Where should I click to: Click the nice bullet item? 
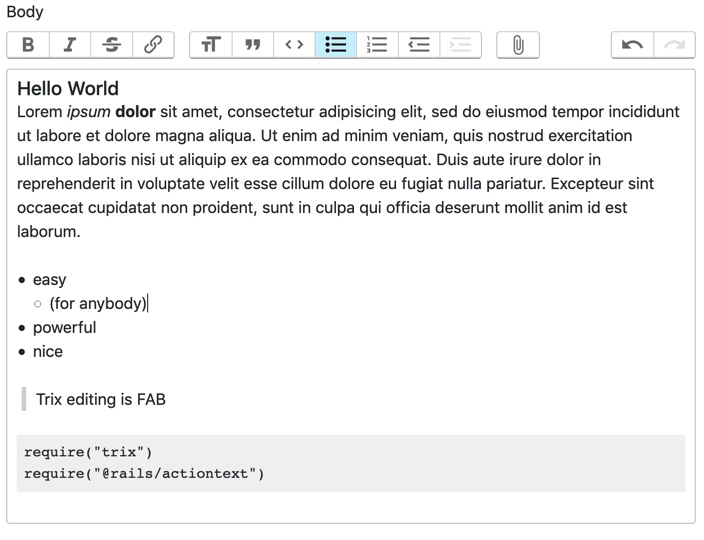click(48, 352)
